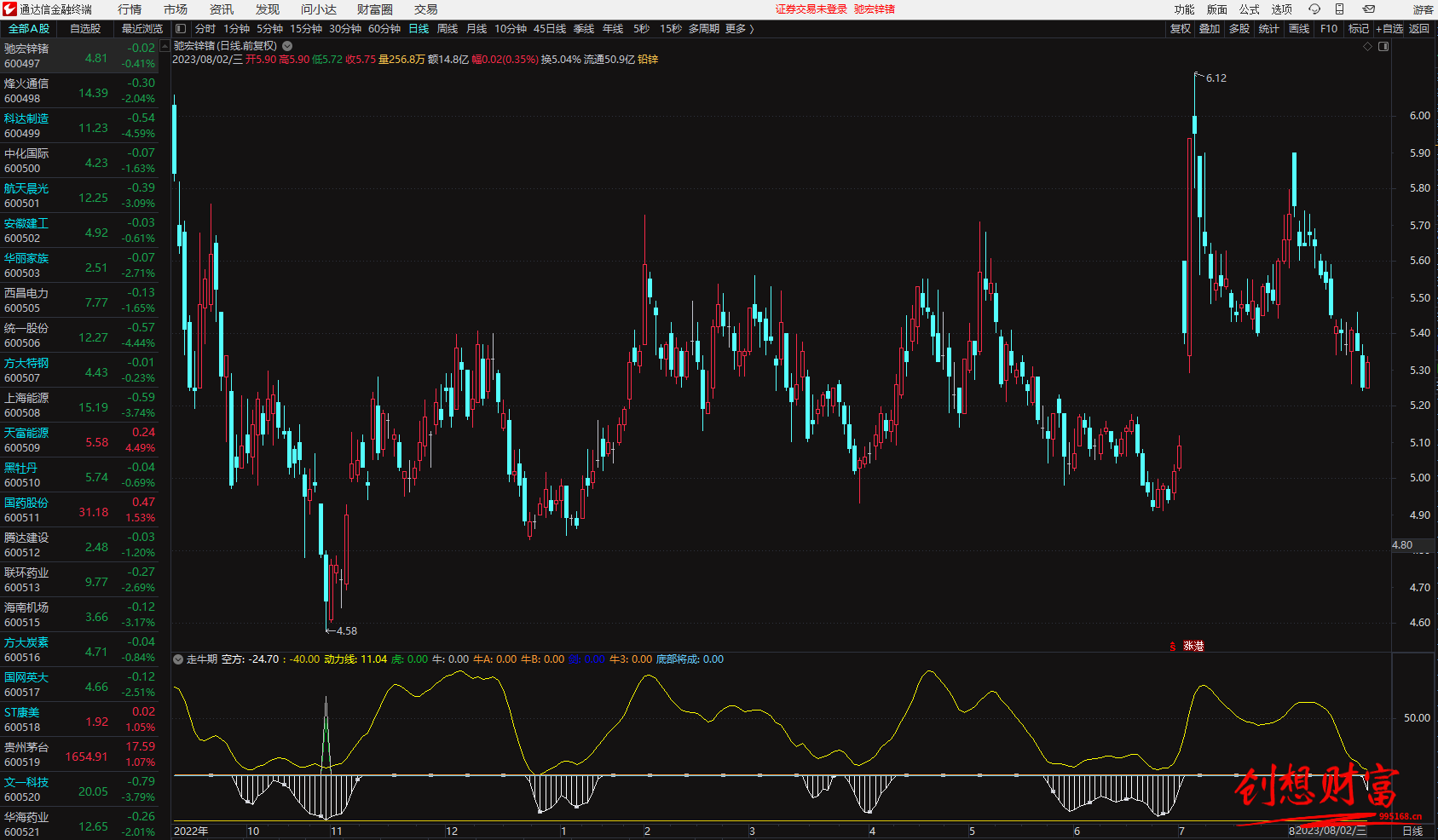The width and height of the screenshot is (1438, 840).
Task: Toggle the sidebar panel icon left of 分时
Action: [x=181, y=29]
